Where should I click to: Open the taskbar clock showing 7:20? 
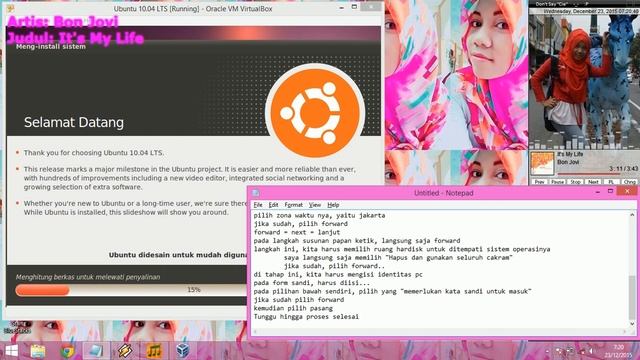point(618,351)
